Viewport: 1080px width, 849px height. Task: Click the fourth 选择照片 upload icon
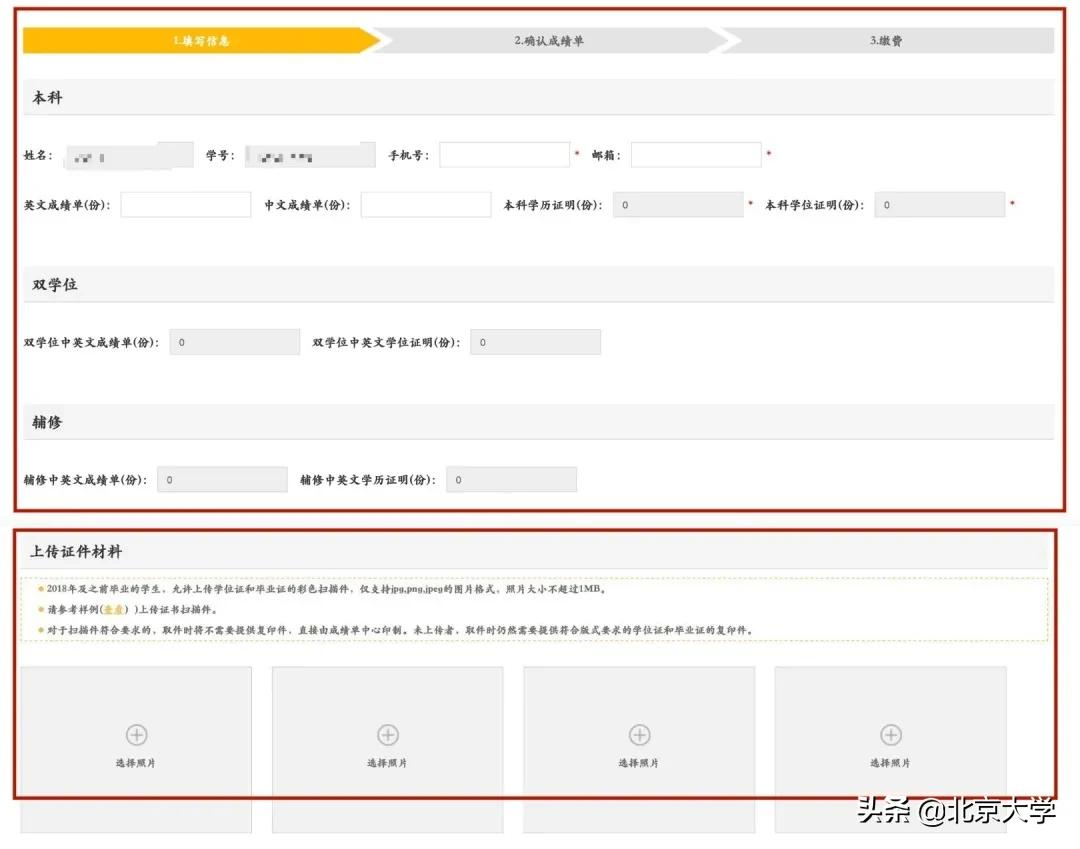click(890, 735)
